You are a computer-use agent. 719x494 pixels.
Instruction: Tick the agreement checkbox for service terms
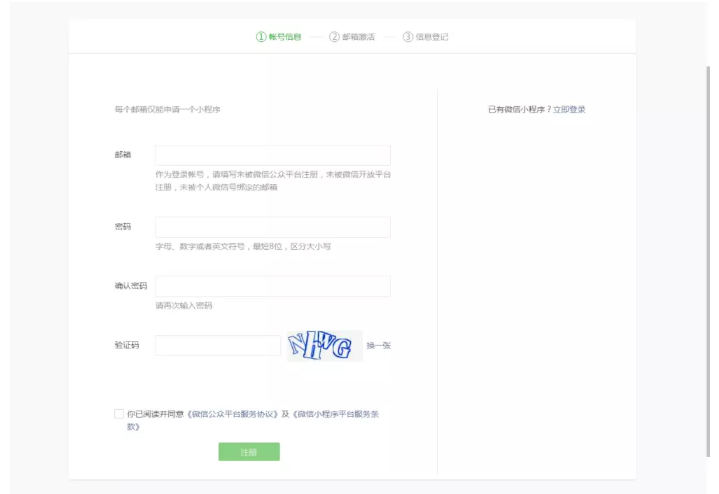coord(120,413)
